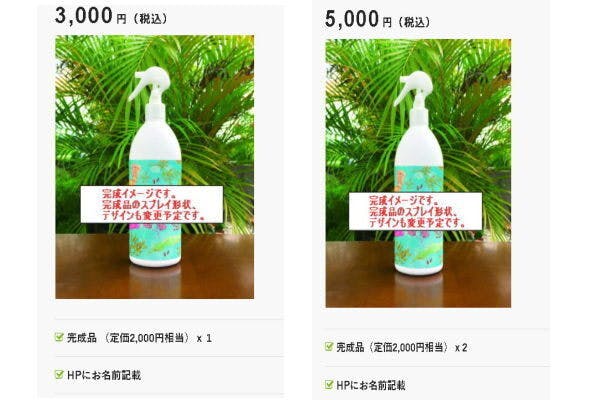Click the 完成イメージです notice on left image
This screenshot has height=400, width=600.
coord(152,204)
